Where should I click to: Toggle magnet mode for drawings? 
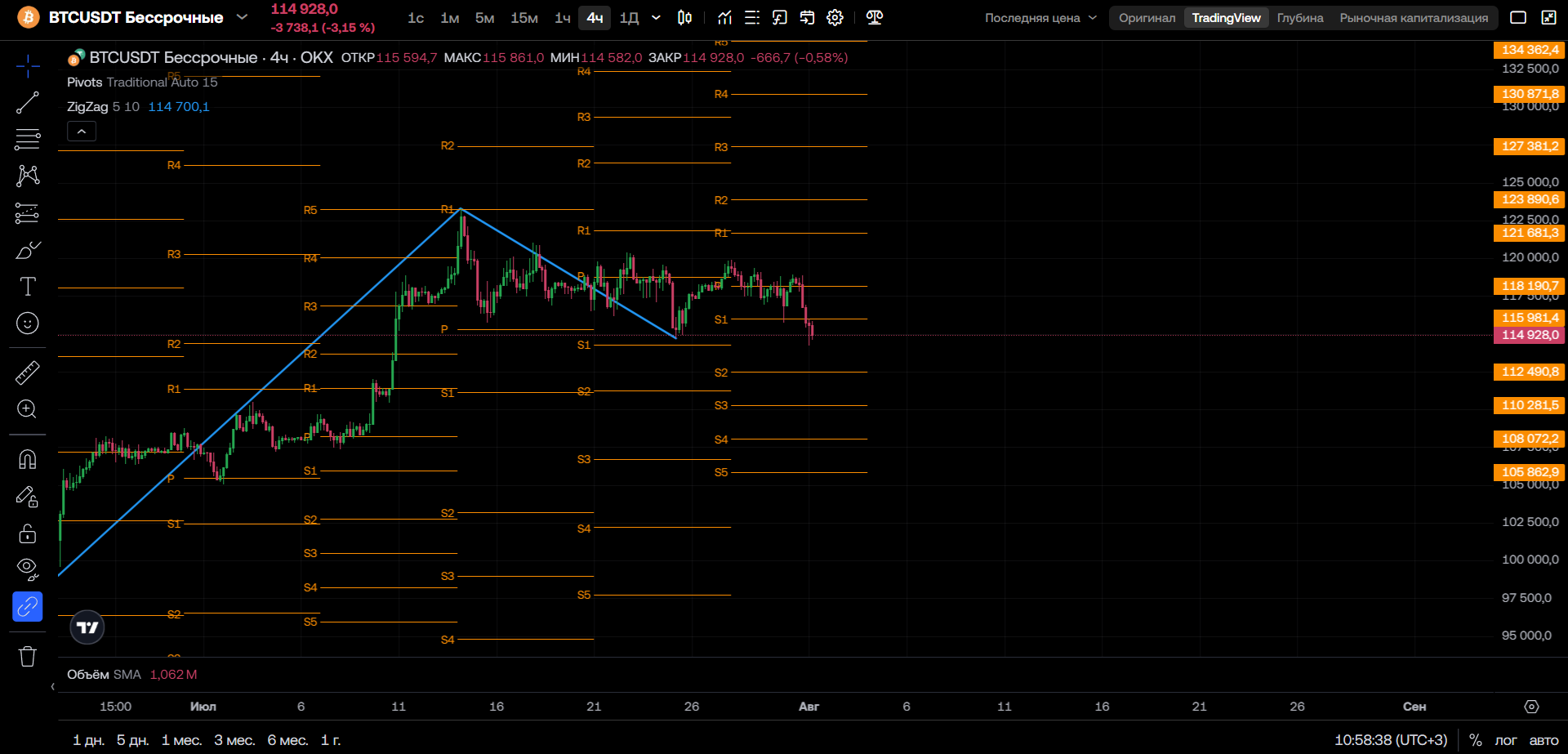(28, 459)
